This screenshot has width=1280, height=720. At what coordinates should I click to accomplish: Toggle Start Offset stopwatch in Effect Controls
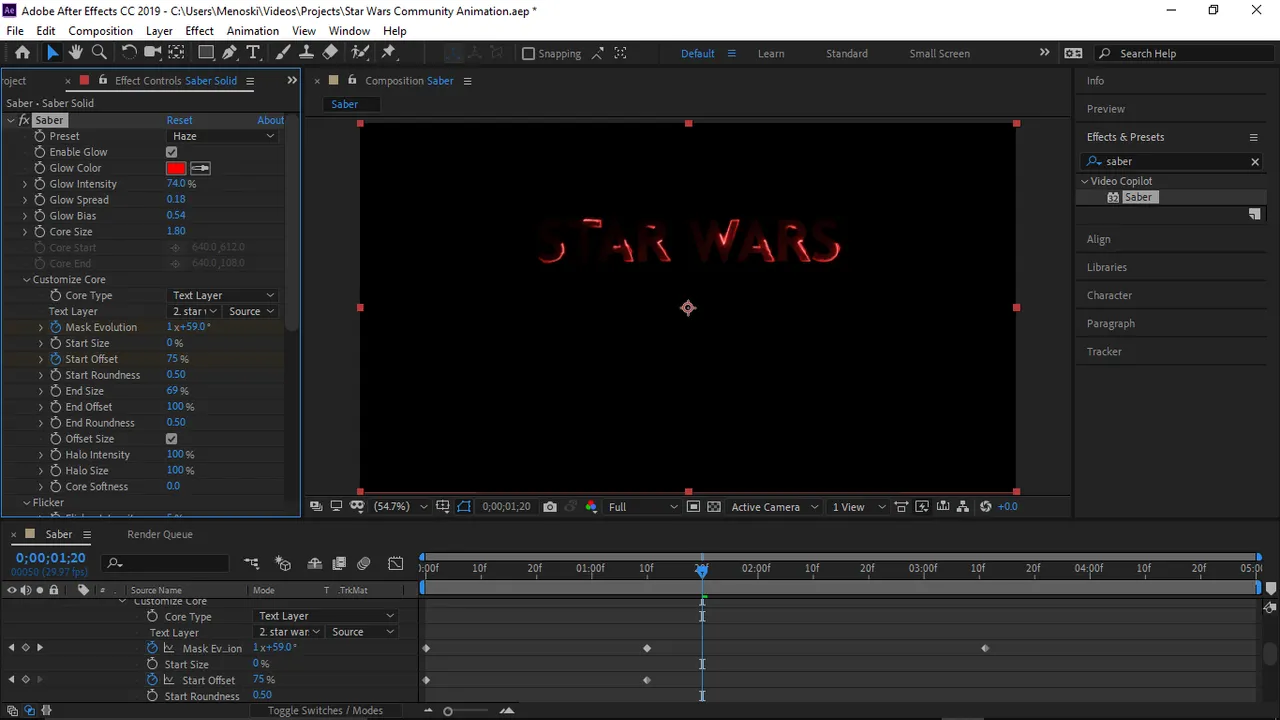(x=56, y=359)
